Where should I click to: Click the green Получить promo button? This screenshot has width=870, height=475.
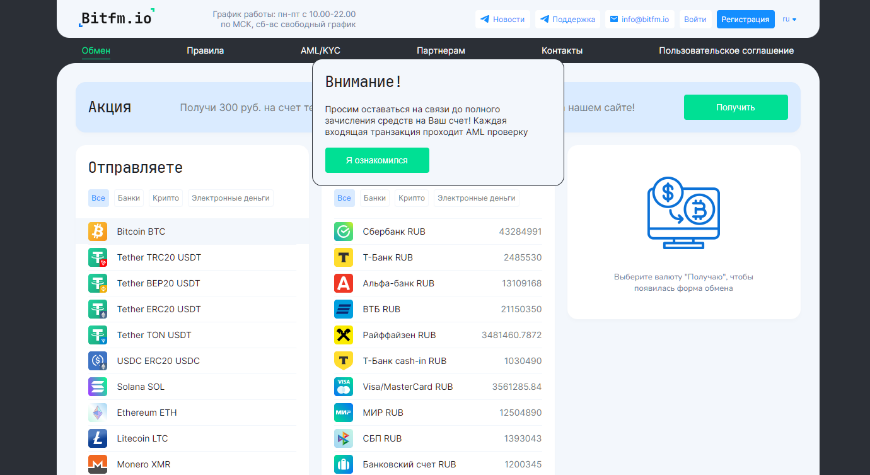tap(736, 107)
